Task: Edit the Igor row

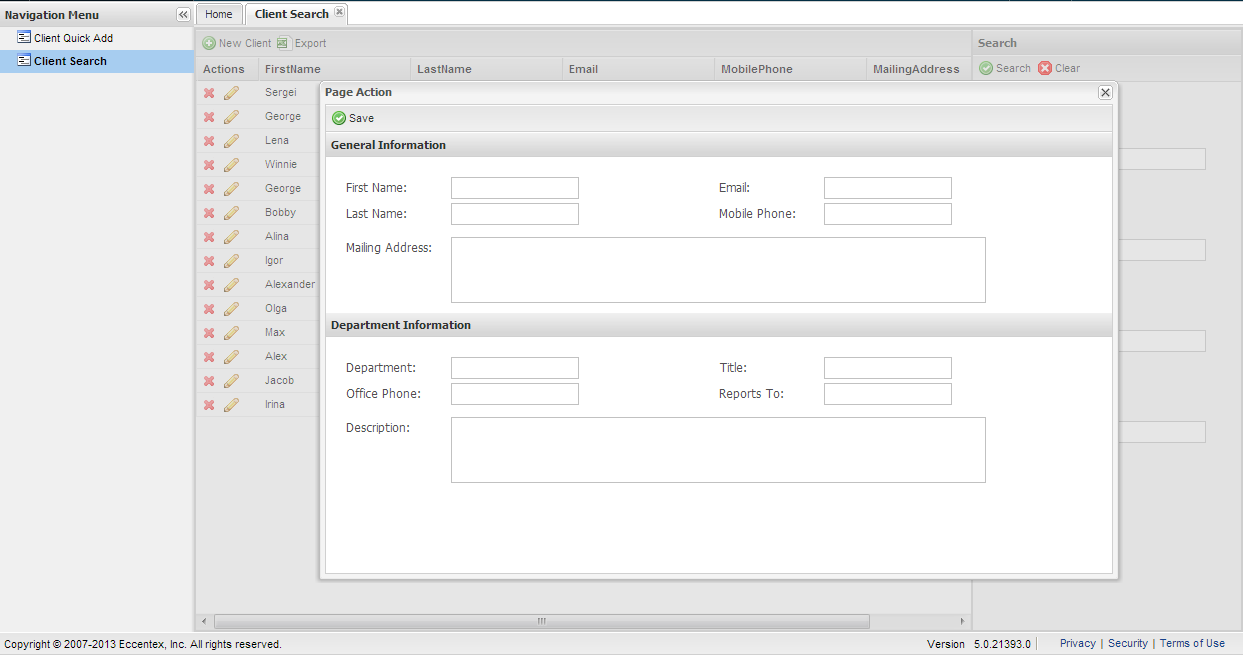Action: pos(231,261)
